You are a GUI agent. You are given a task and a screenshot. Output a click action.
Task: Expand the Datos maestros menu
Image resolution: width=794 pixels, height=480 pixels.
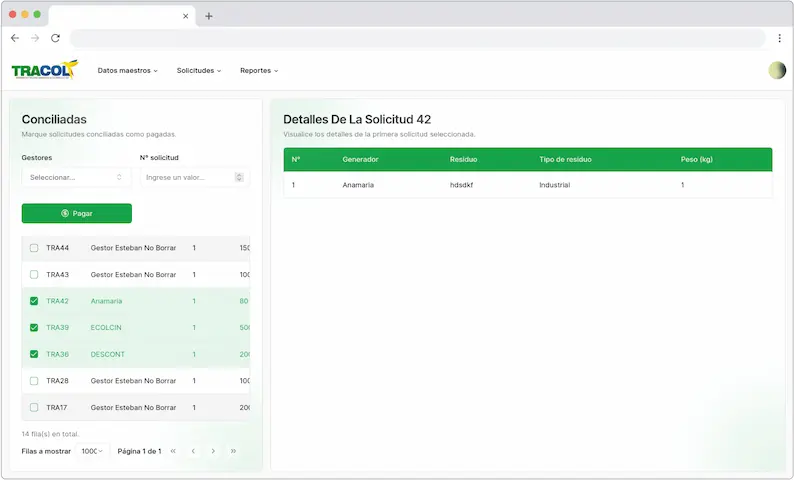coord(127,71)
